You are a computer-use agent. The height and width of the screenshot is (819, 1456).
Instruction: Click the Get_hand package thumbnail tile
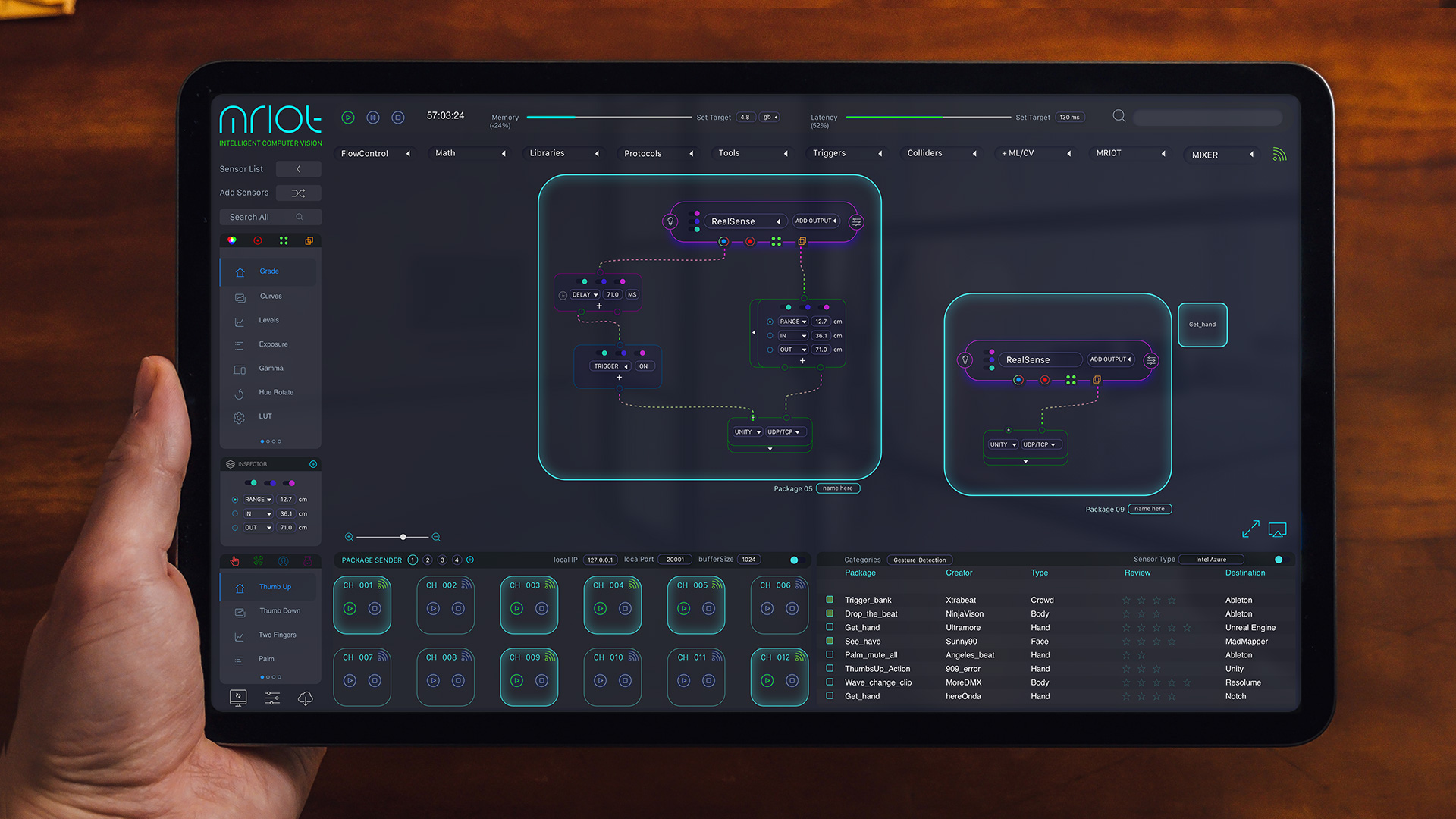tap(1203, 325)
